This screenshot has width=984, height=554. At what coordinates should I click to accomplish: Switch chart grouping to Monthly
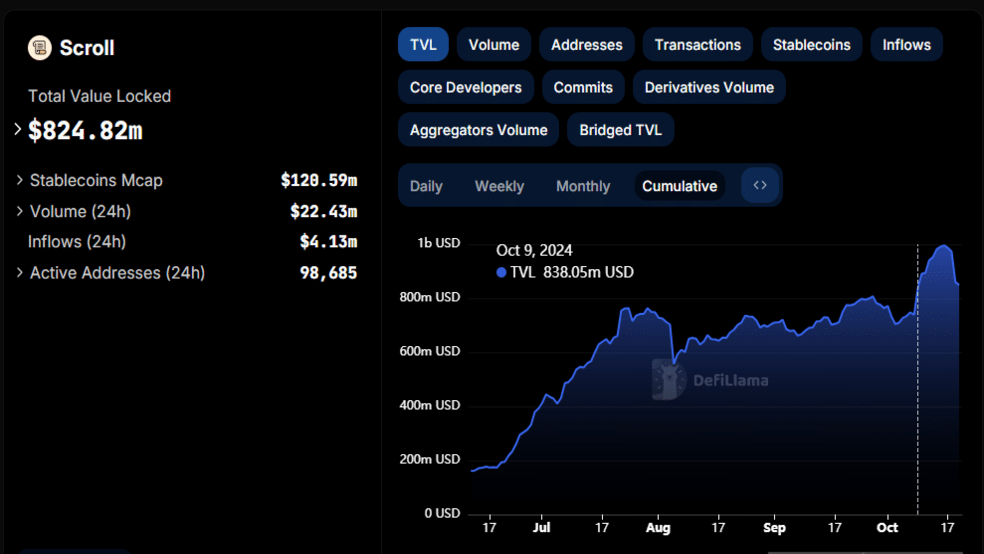click(583, 186)
